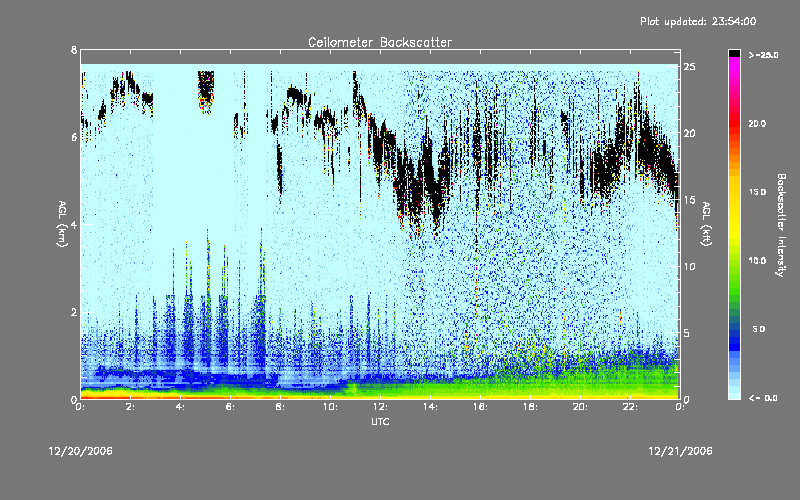
Task: Click the "14:" UTC hour tick
Action: point(431,407)
